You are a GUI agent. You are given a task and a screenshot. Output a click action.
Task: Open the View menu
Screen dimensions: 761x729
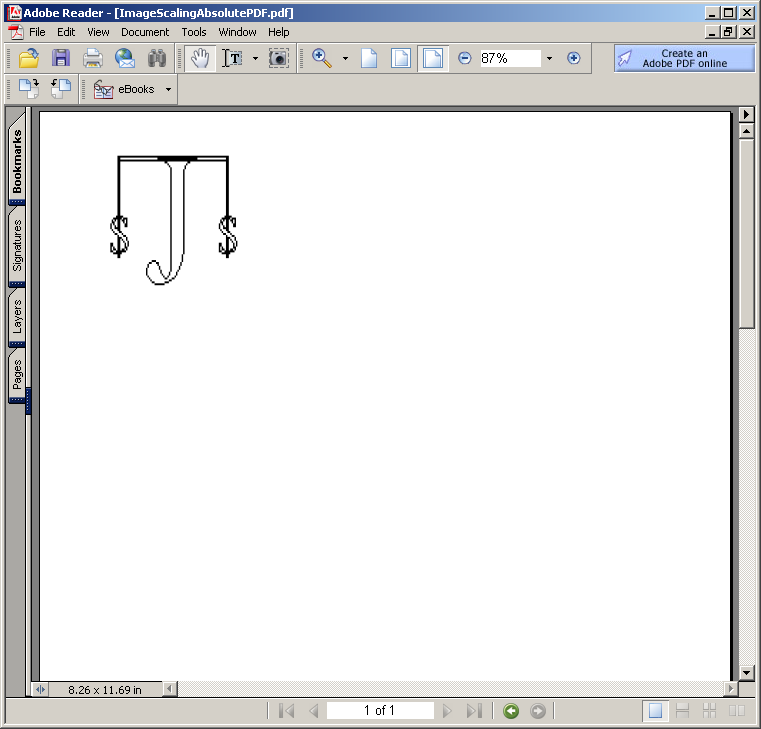pyautogui.click(x=98, y=32)
